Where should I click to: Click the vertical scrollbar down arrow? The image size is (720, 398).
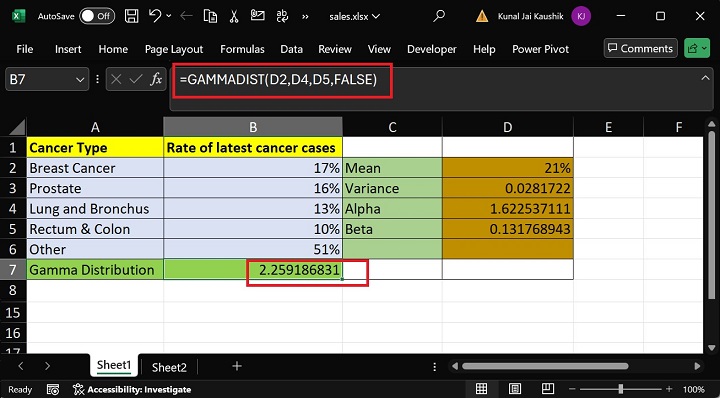[711, 348]
